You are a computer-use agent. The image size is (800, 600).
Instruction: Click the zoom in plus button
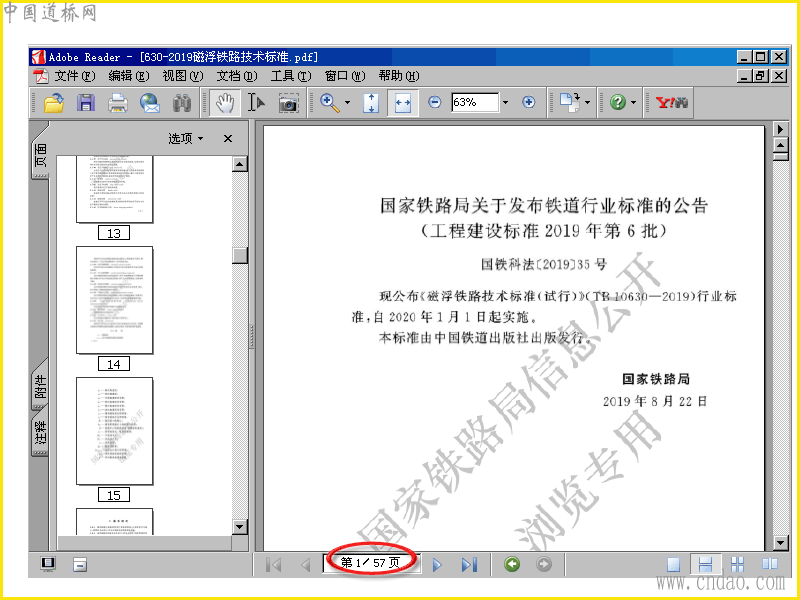[529, 103]
